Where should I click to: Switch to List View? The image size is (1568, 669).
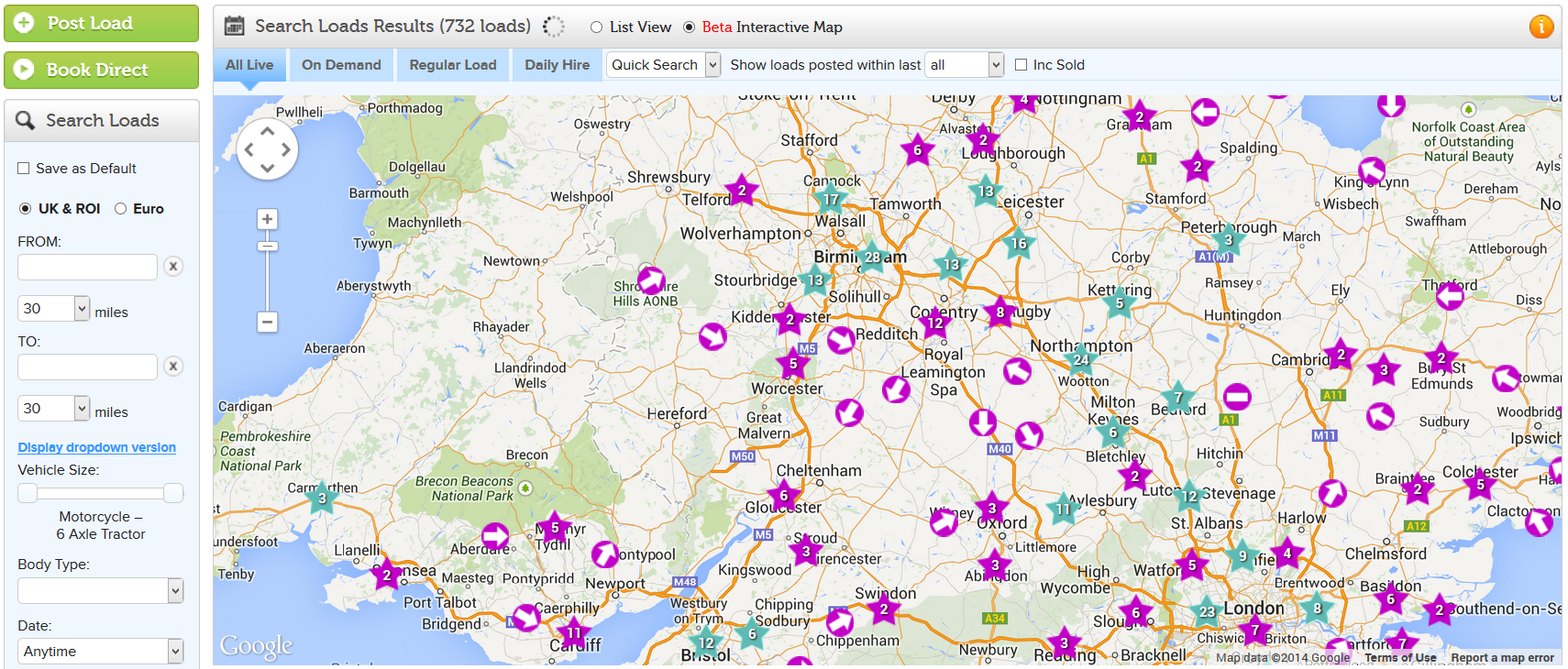pos(597,27)
